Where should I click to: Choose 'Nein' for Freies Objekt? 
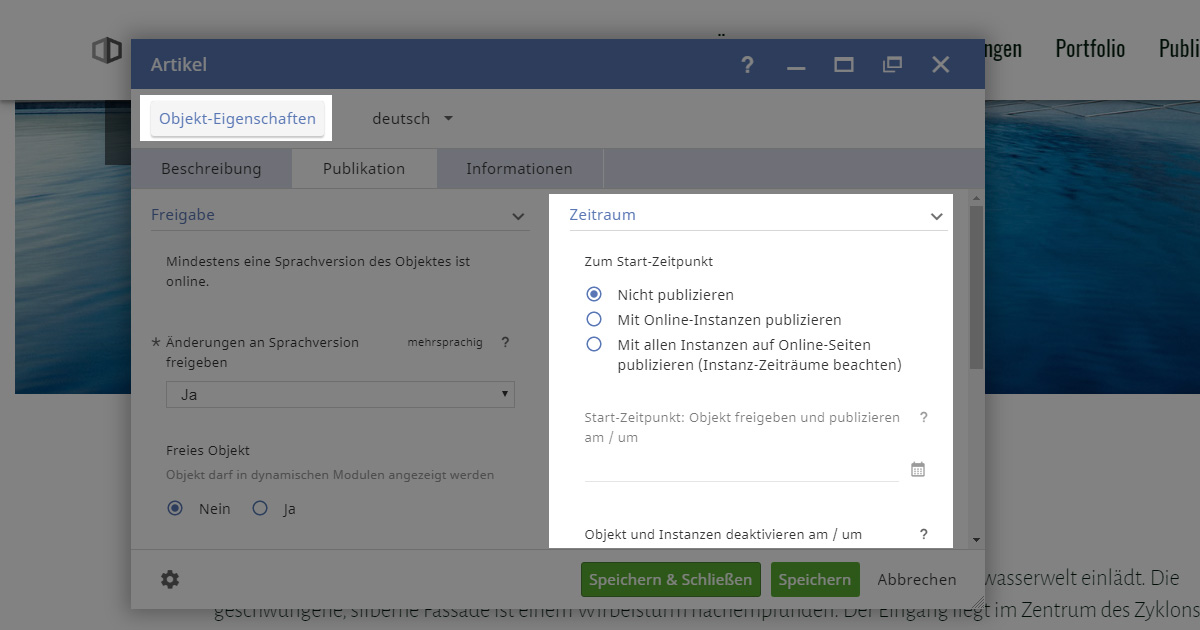click(x=175, y=508)
